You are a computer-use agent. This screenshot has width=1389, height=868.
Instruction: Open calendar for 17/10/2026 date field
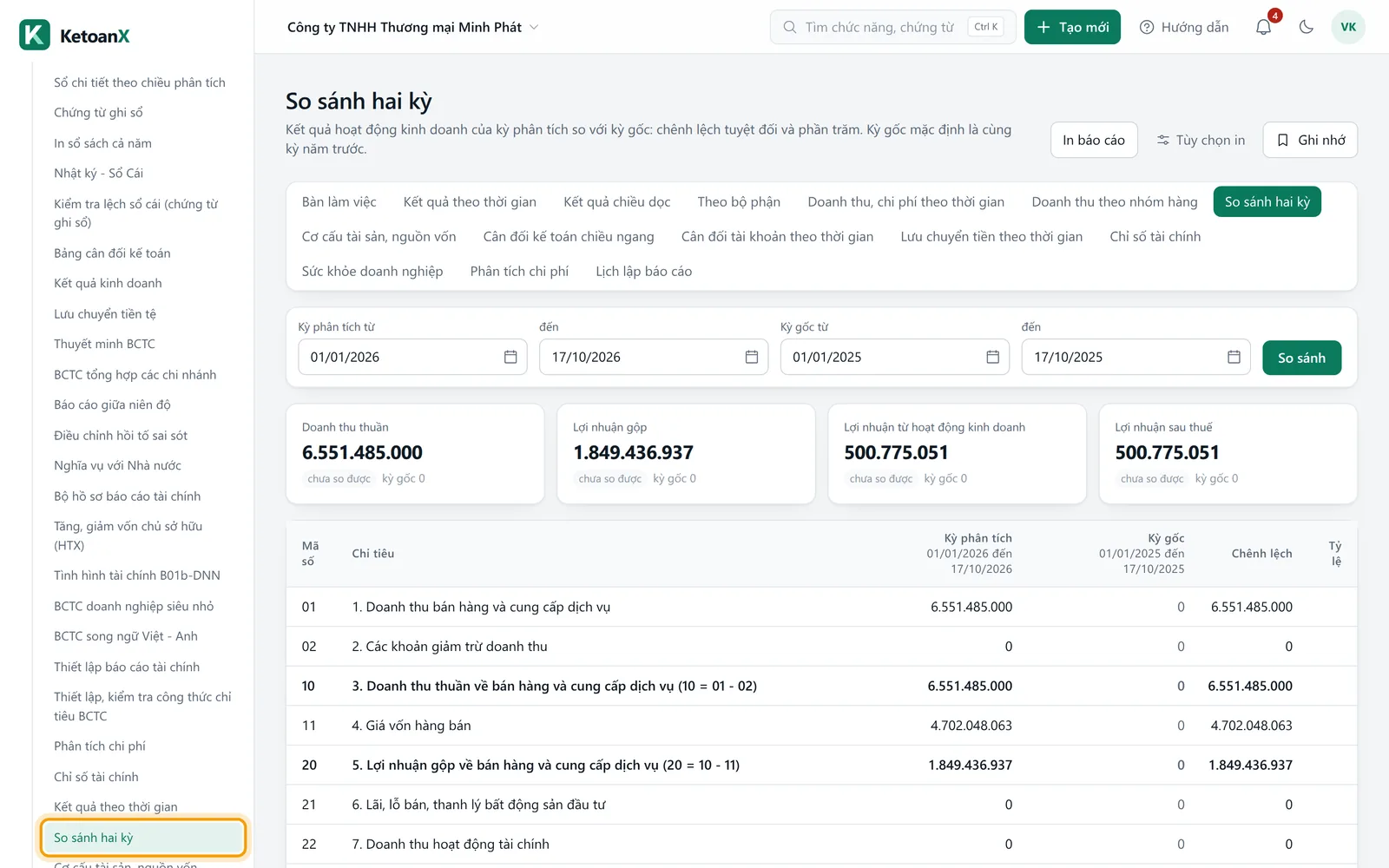click(752, 357)
